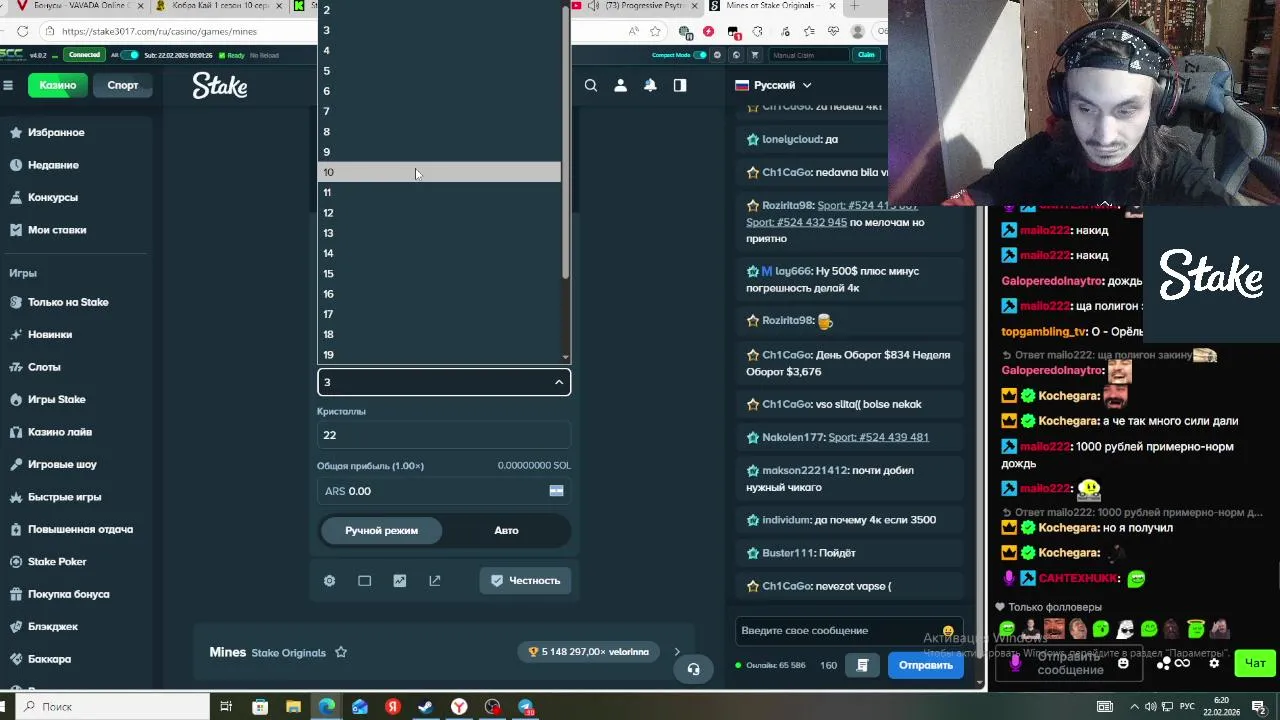Toggle followers-only chat label
Screen dimensions: 1280x720
[1048, 607]
